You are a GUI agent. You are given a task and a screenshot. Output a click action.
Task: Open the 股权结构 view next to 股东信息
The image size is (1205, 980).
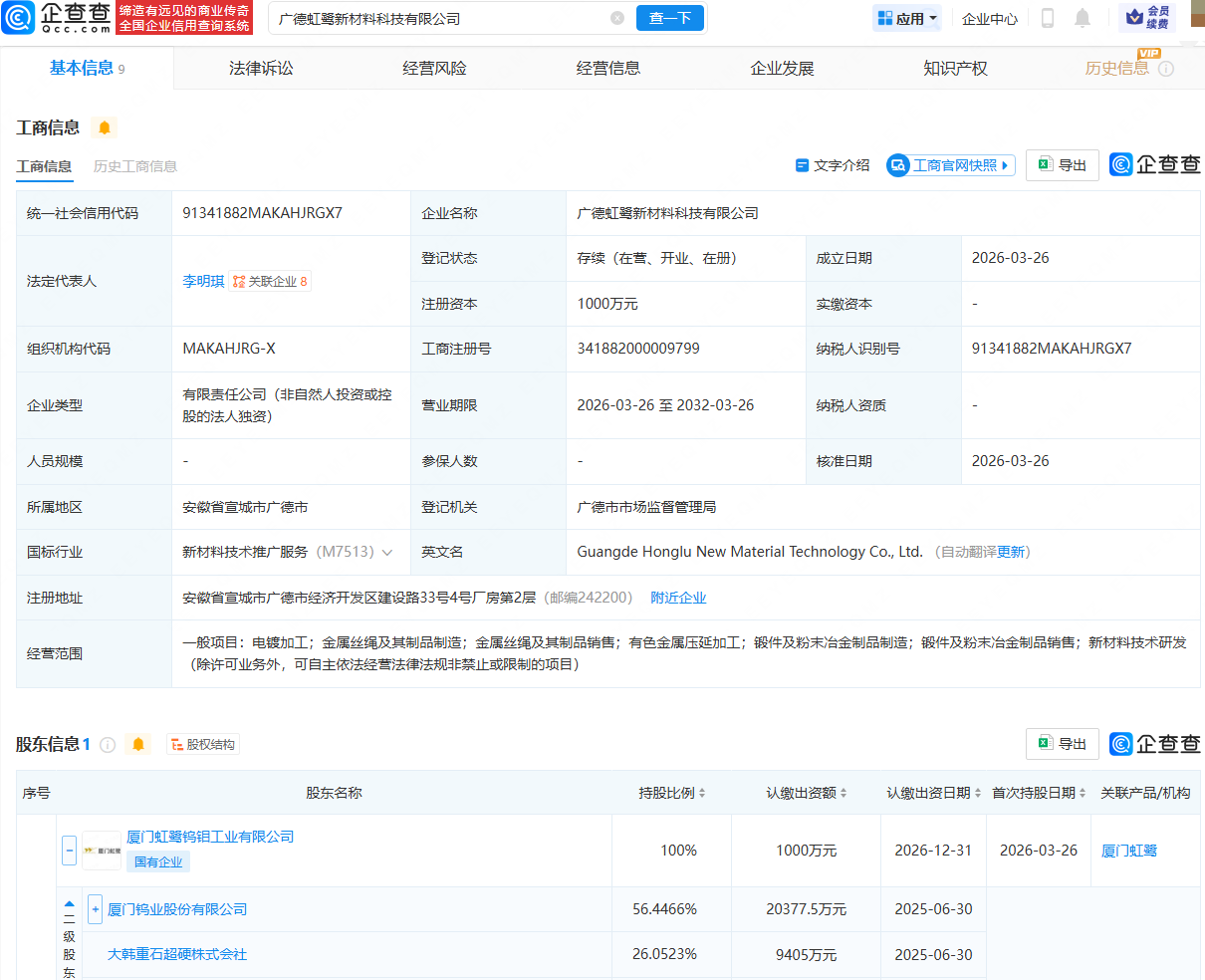(202, 743)
